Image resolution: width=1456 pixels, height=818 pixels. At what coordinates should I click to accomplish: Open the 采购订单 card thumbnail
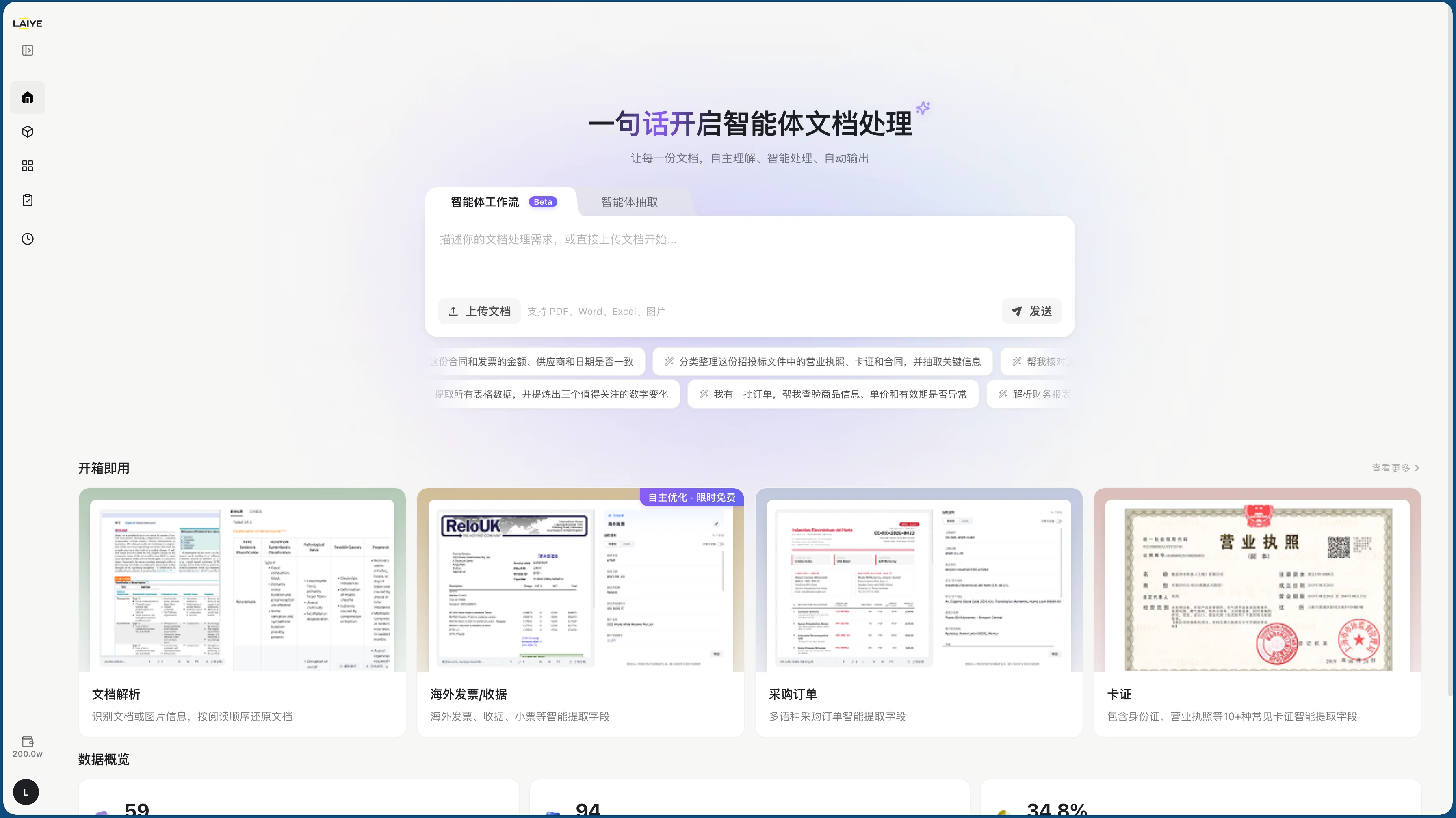click(x=919, y=580)
